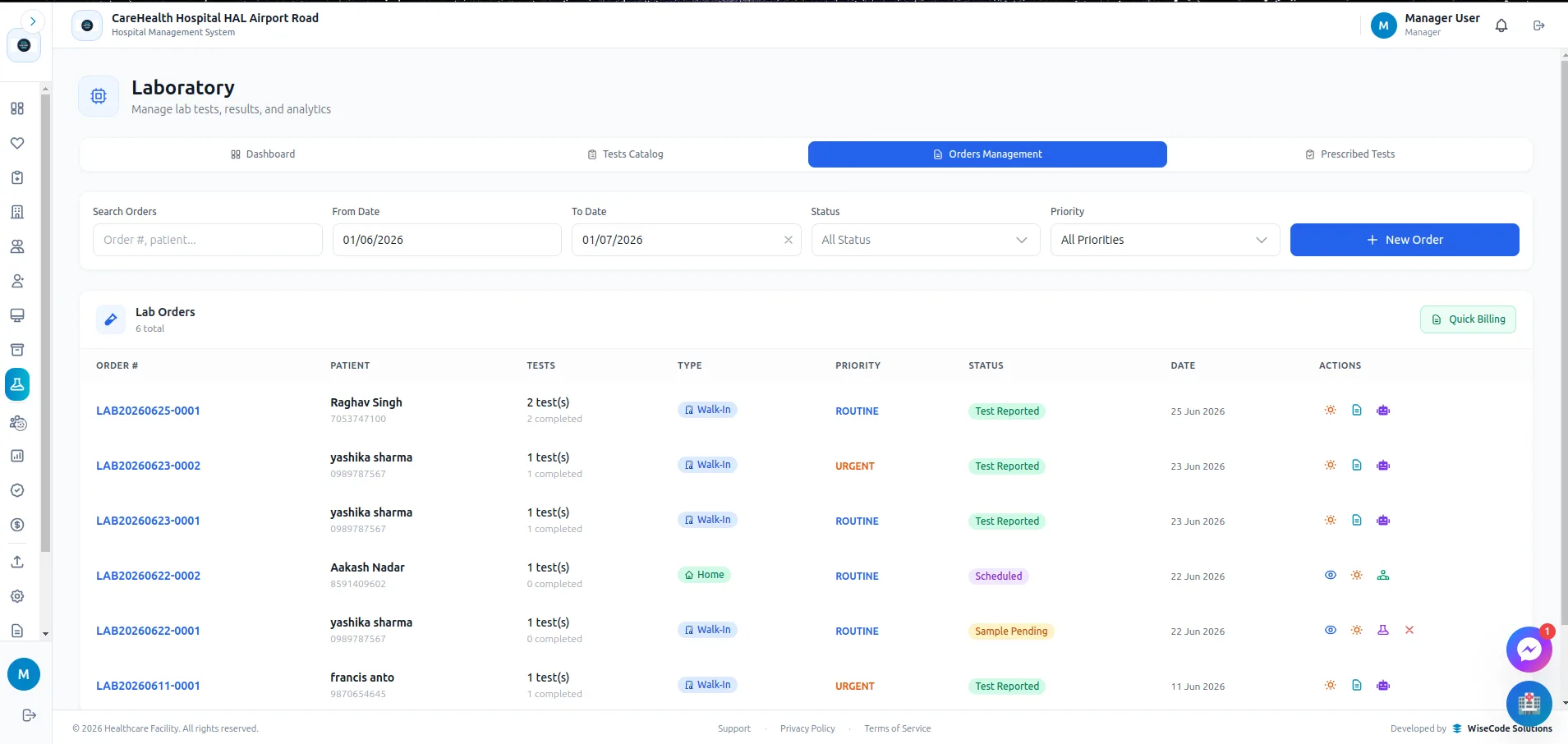Open the upload icon in sidebar

(x=17, y=562)
